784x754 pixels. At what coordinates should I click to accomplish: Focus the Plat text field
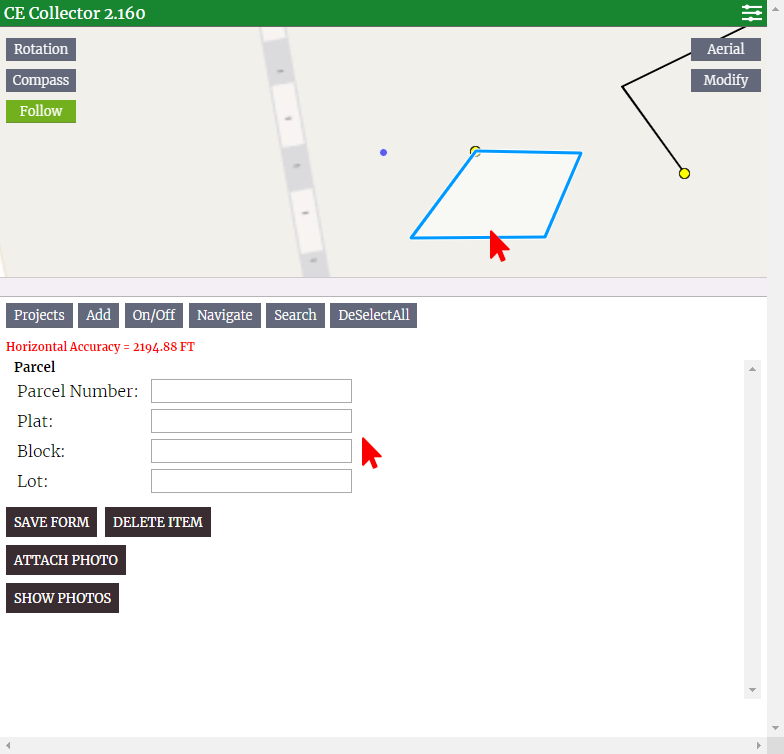251,421
